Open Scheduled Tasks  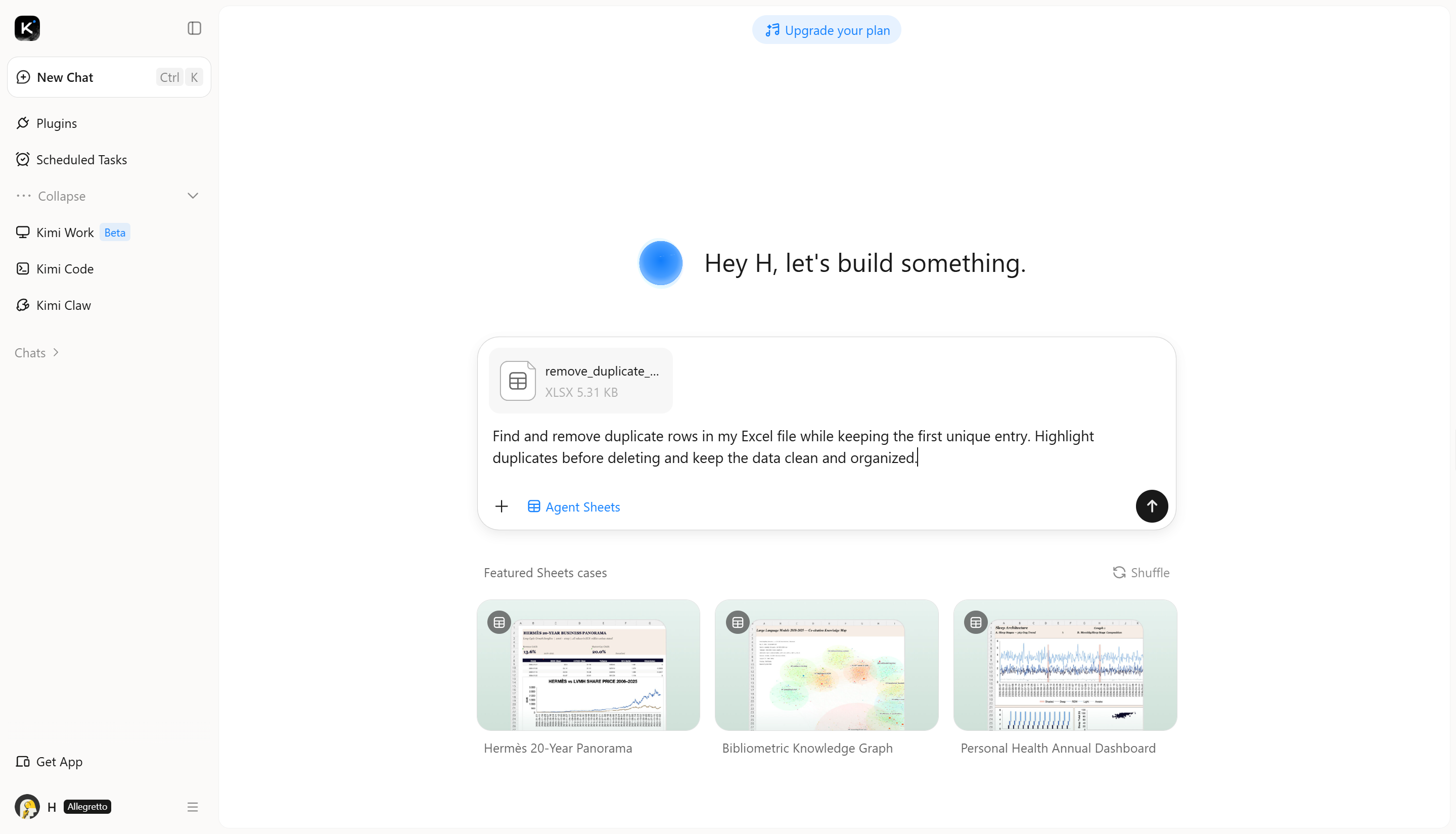pyautogui.click(x=81, y=160)
